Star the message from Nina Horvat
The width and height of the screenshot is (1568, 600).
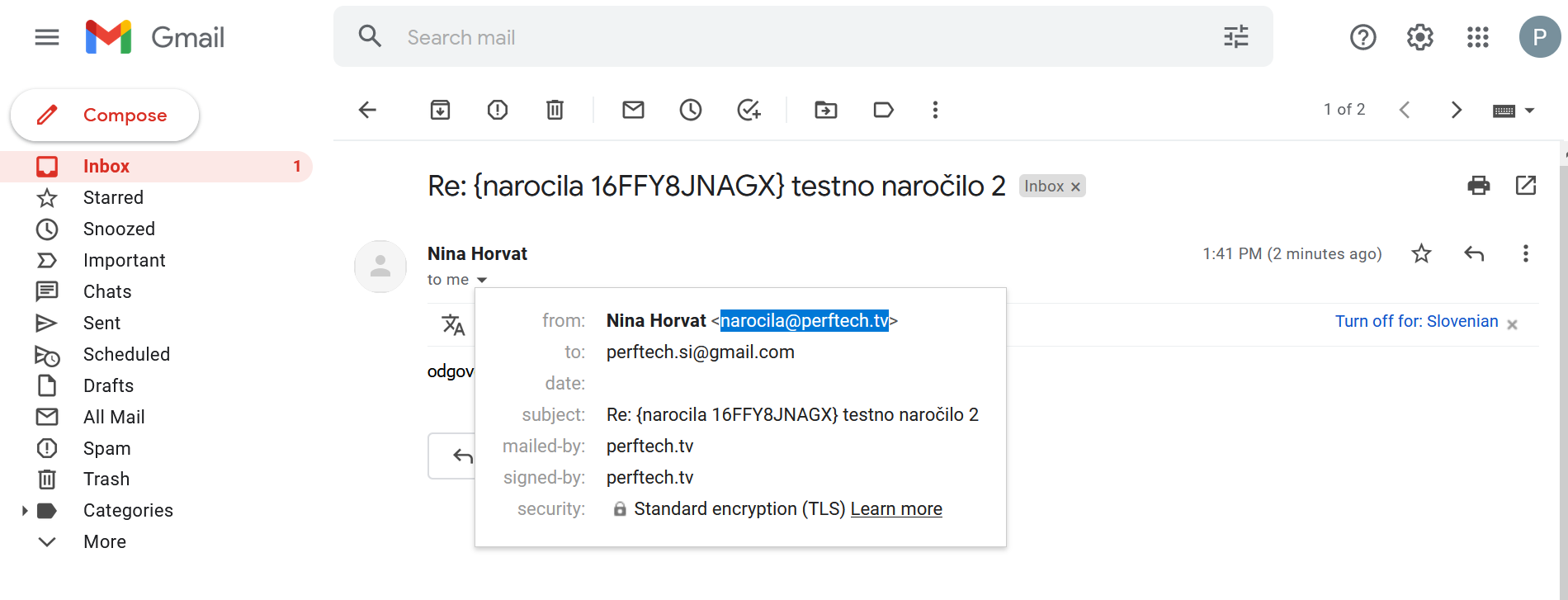coord(1421,253)
